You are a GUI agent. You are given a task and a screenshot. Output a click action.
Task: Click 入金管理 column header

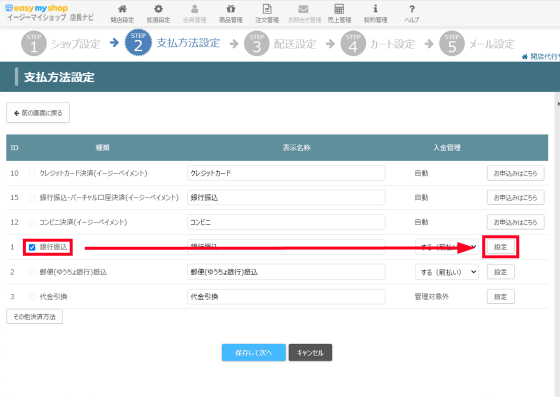(447, 147)
